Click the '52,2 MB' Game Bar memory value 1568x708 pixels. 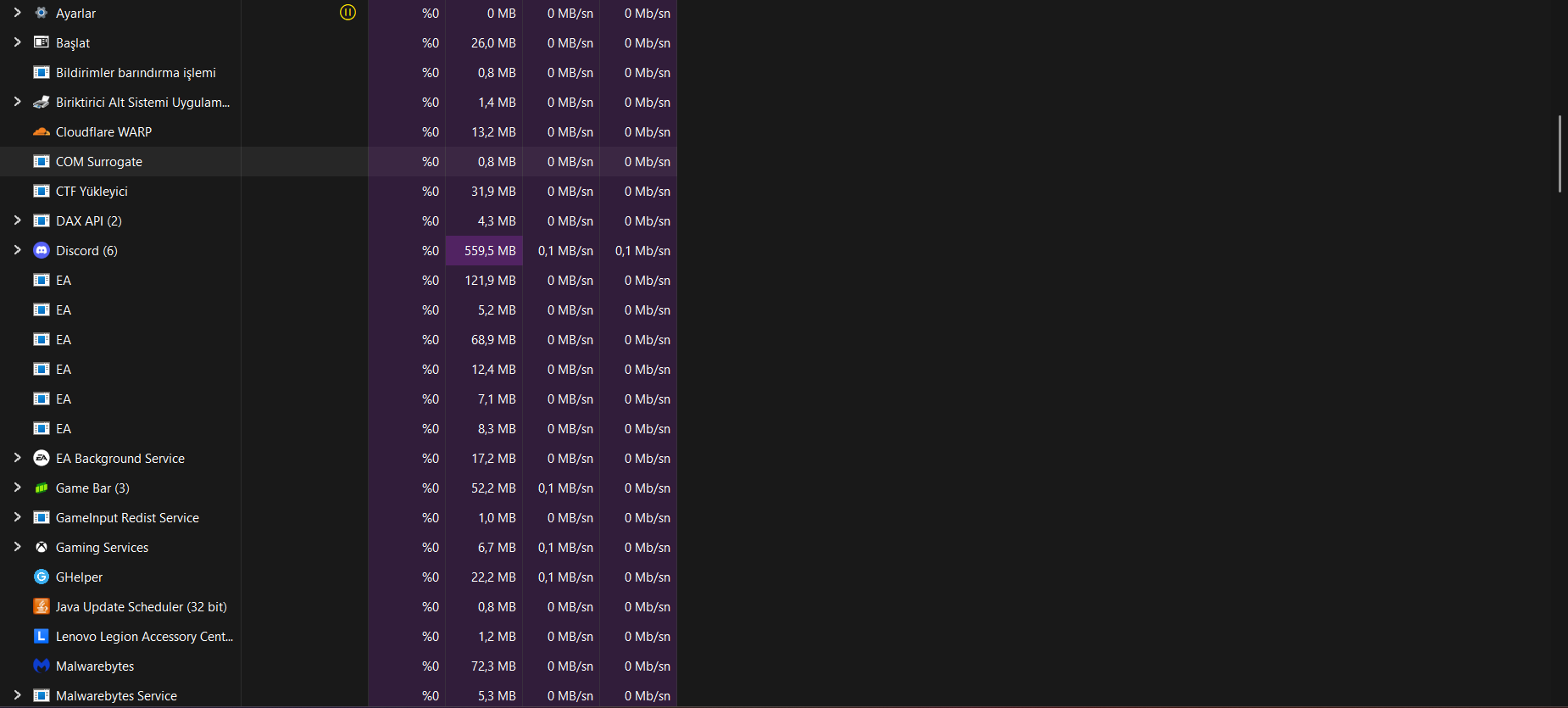[493, 488]
